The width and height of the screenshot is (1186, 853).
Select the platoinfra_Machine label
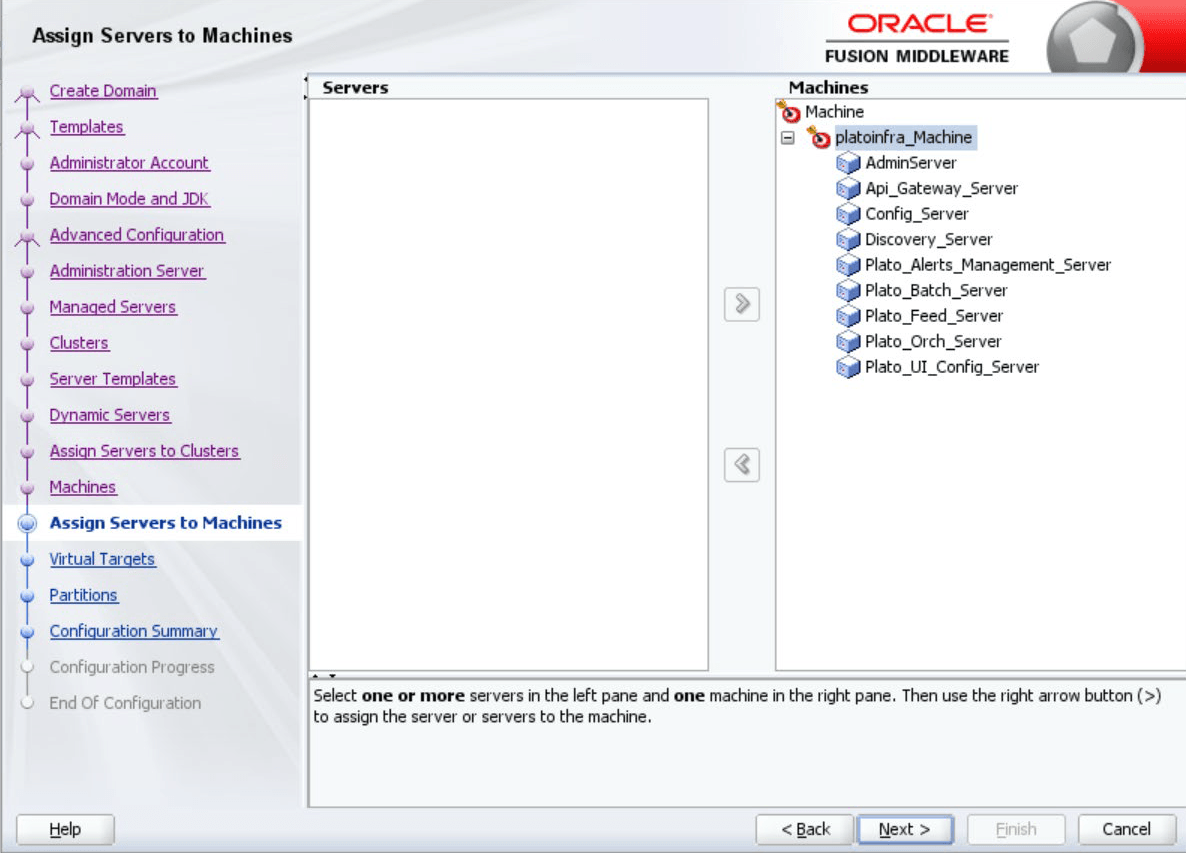pyautogui.click(x=904, y=138)
